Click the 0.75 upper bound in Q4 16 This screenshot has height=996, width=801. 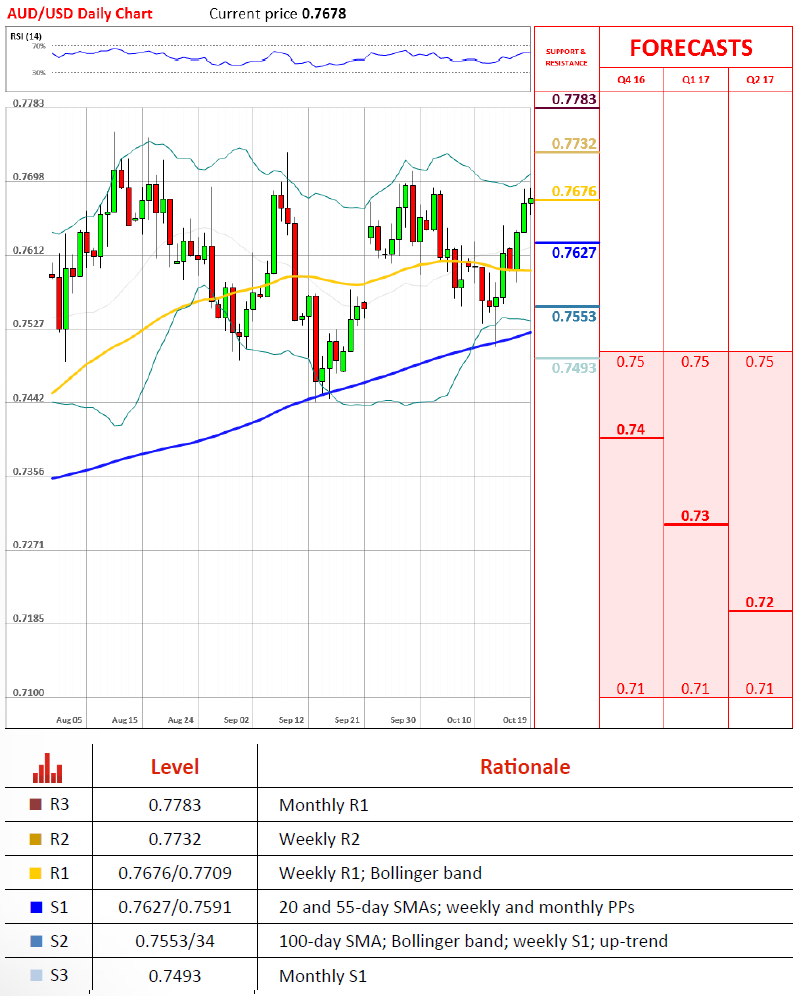click(631, 361)
